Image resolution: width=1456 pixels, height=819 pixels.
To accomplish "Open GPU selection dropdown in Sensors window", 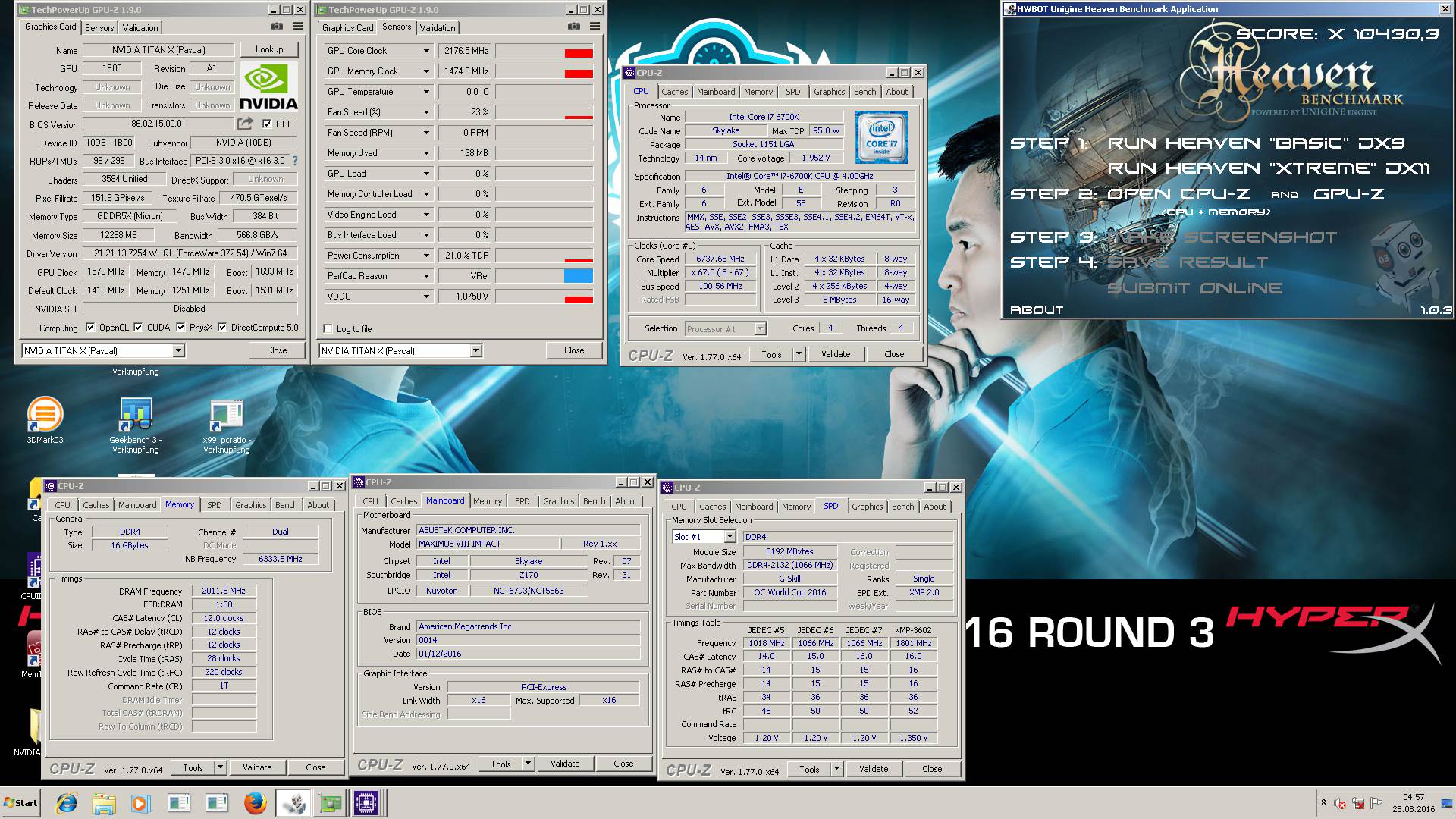I will [x=475, y=351].
